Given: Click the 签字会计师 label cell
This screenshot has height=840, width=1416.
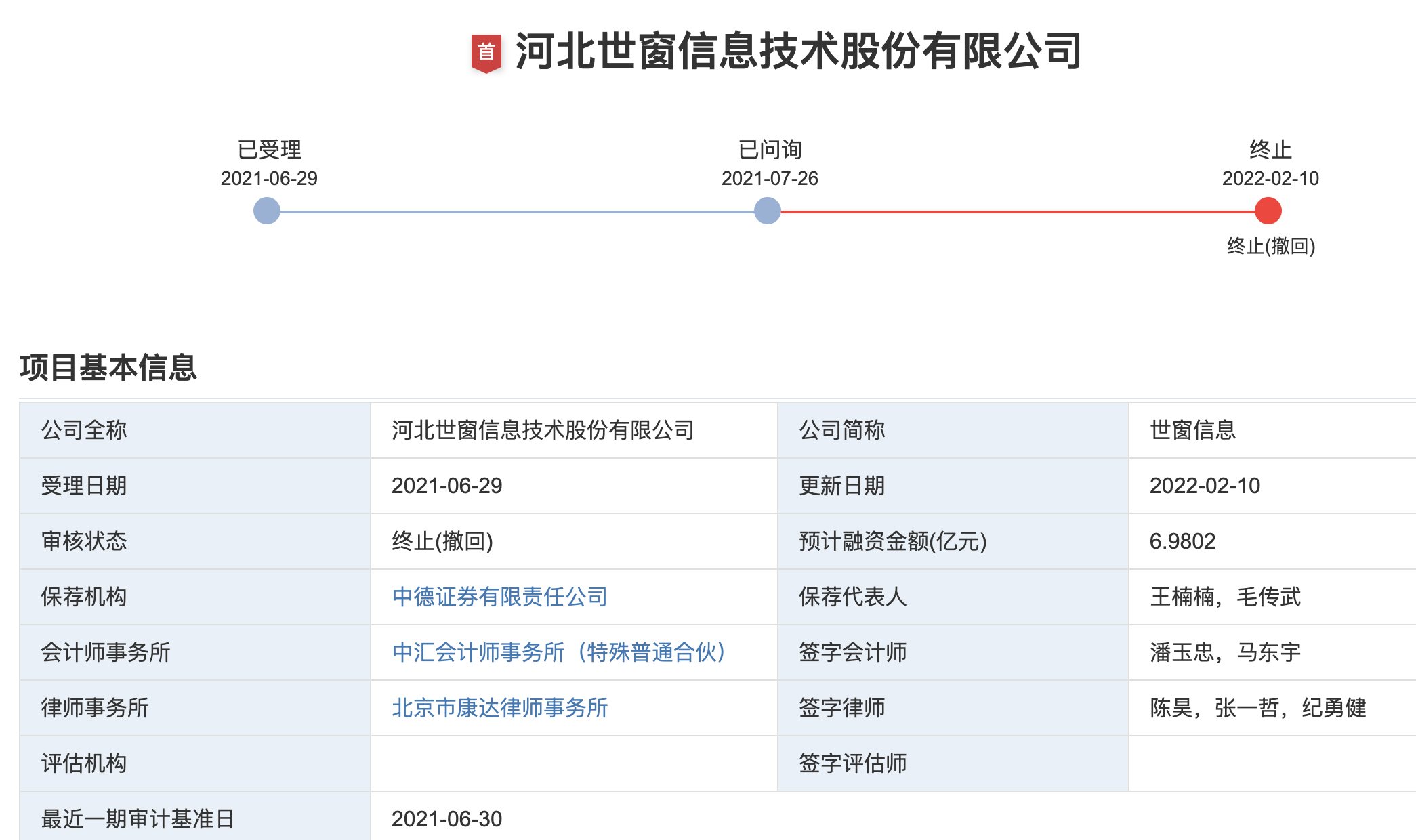Looking at the screenshot, I should [953, 652].
